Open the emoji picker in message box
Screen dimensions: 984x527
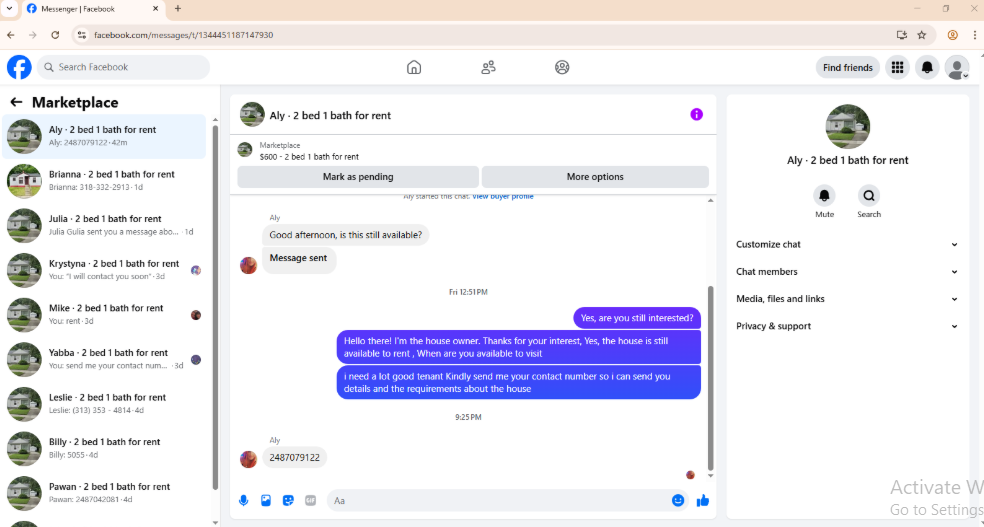click(x=678, y=501)
